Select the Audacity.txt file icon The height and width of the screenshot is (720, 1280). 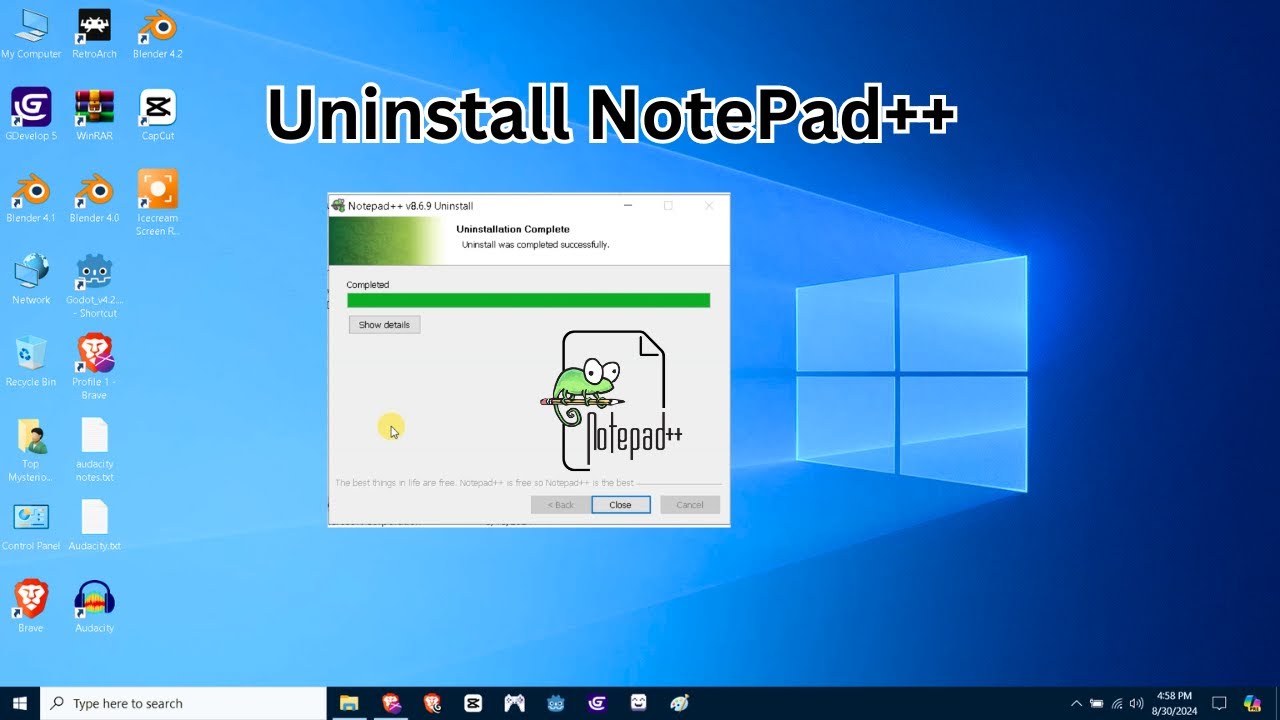94,525
